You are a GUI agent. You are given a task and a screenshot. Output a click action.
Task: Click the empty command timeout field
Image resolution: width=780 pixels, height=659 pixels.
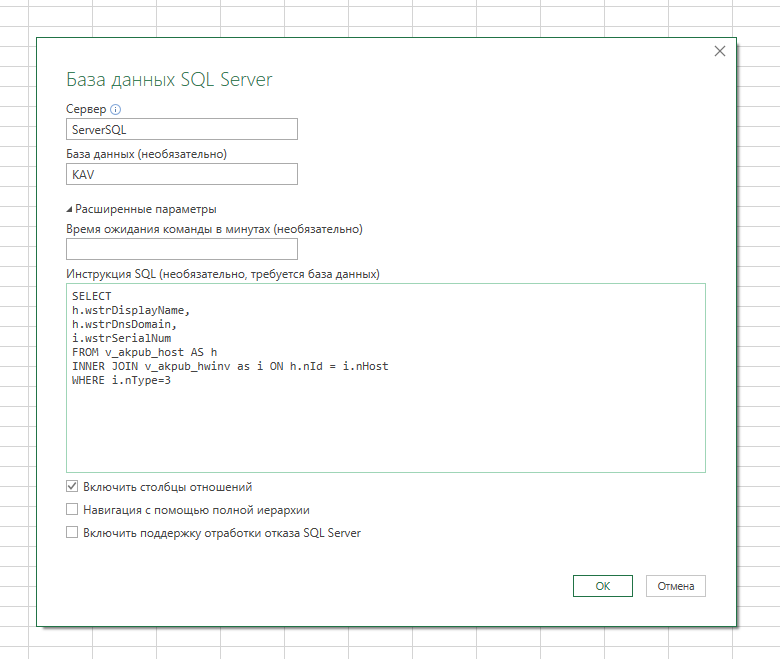tap(182, 249)
